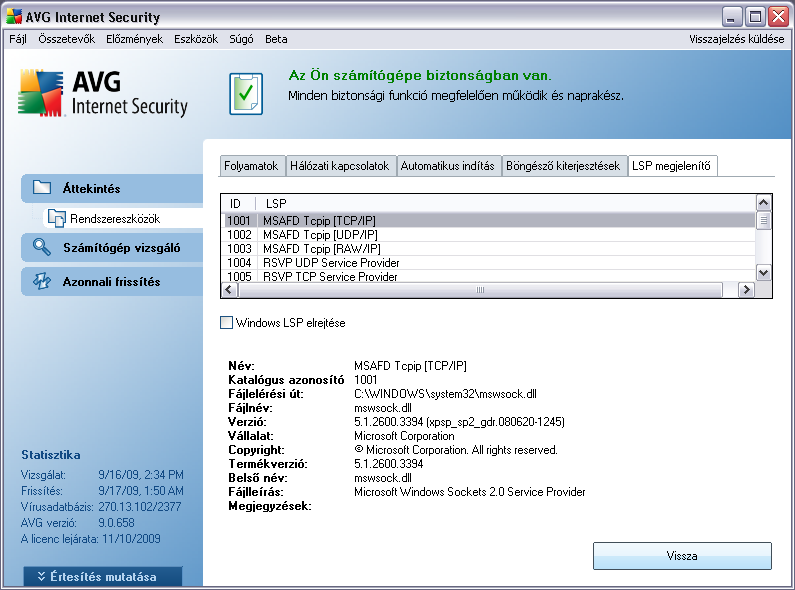
Task: Switch to the Folyamatok tab
Action: coord(251,166)
